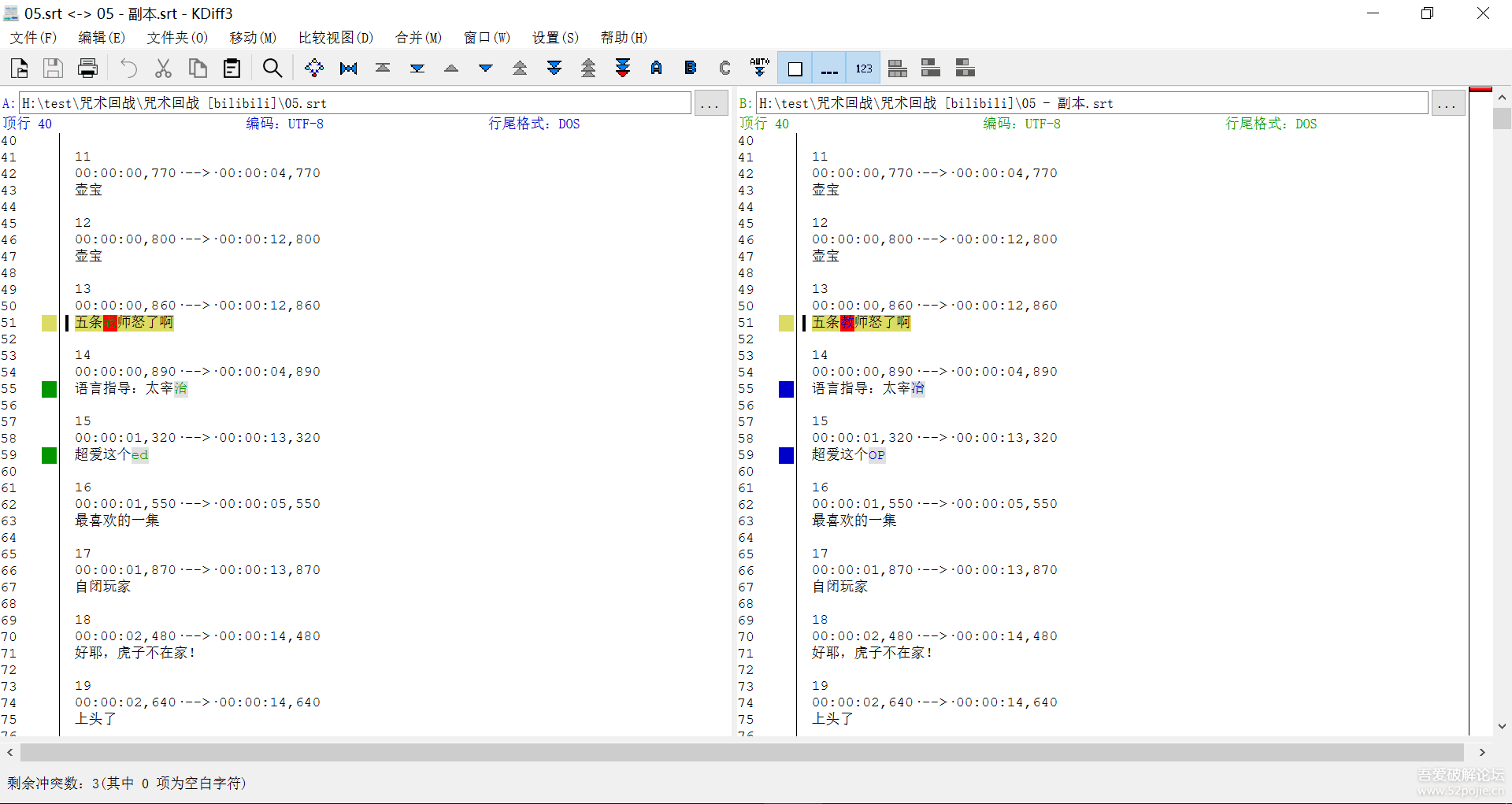Toggle line numbers 123 button

[864, 69]
